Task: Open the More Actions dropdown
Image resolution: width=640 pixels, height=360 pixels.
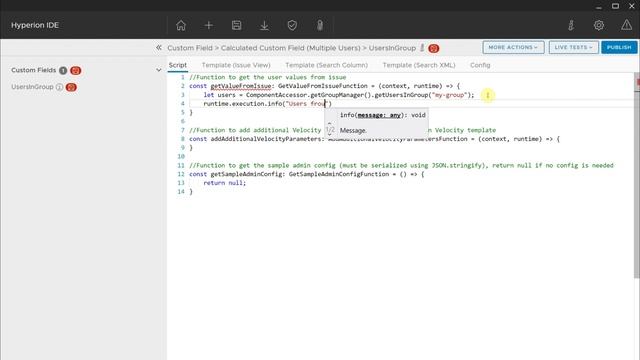Action: coord(513,47)
